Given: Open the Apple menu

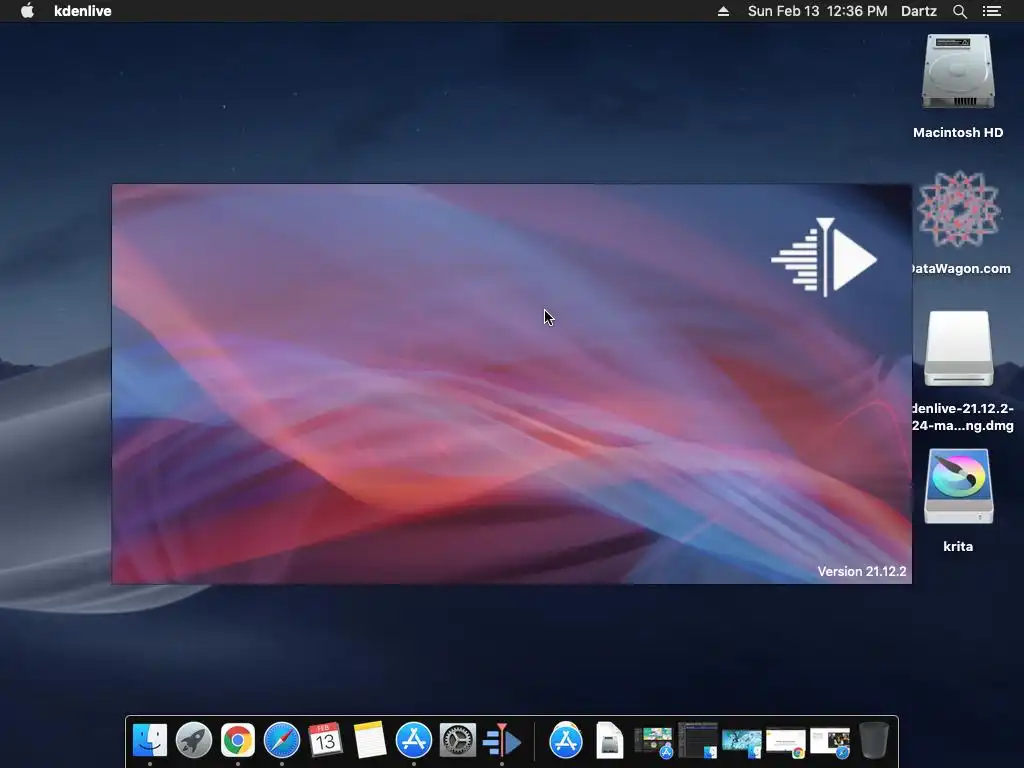Looking at the screenshot, I should click(27, 10).
